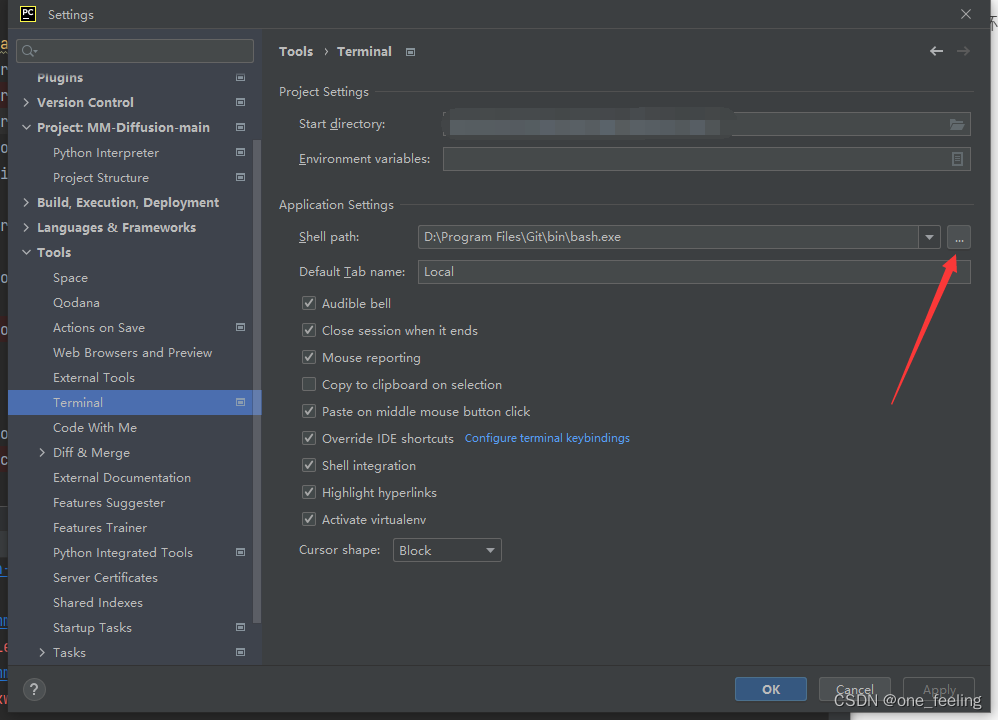The height and width of the screenshot is (720, 998).
Task: Open the Cursor shape Block dropdown
Action: pos(447,550)
